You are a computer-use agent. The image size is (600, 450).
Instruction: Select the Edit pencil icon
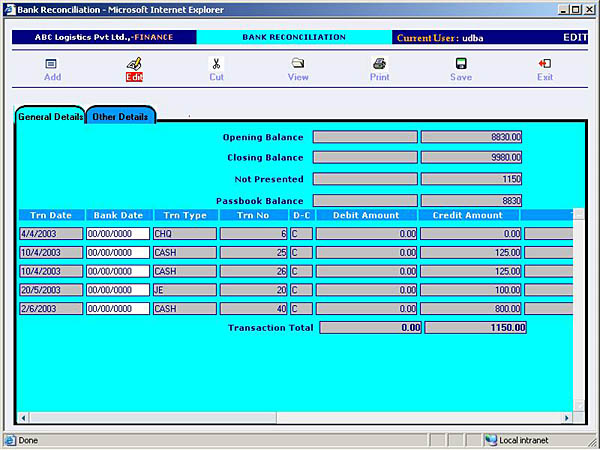[134, 64]
